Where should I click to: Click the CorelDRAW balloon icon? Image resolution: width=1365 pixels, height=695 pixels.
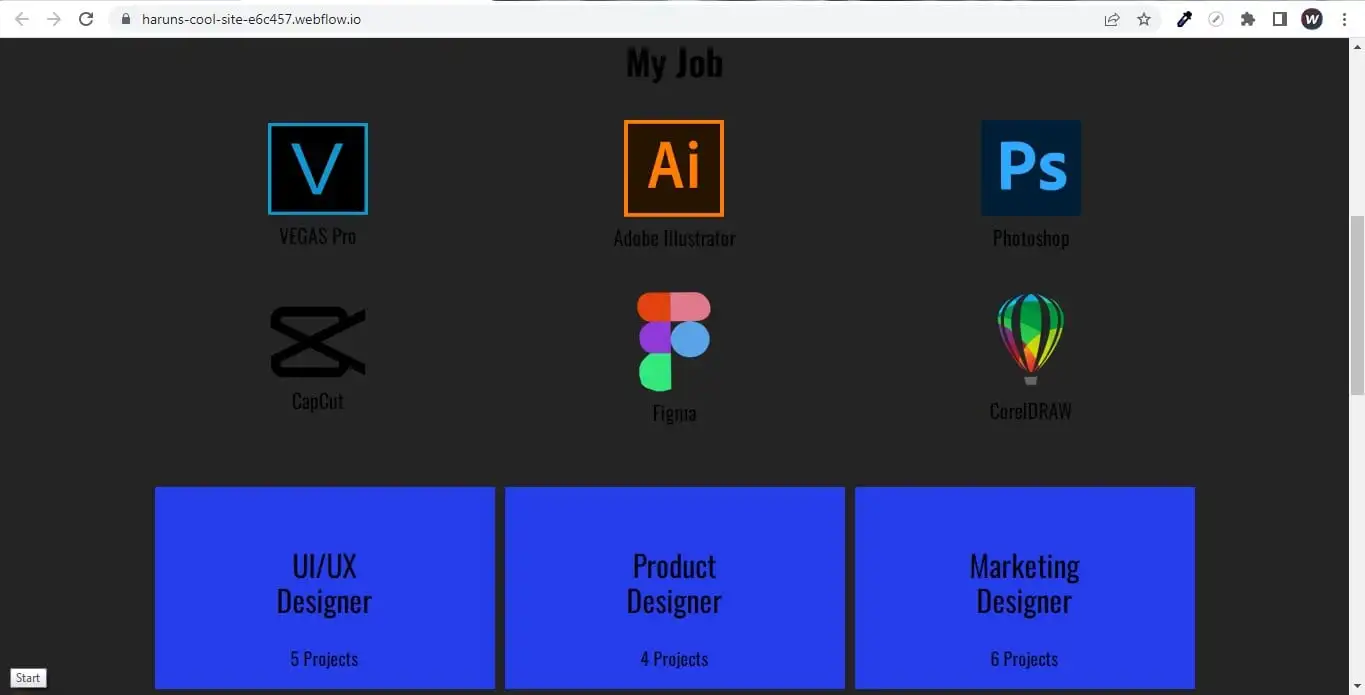(1030, 340)
